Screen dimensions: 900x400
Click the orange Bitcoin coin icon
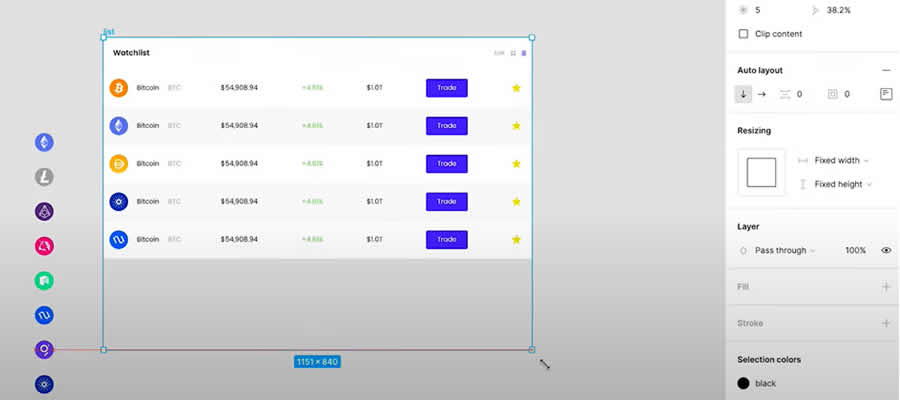point(118,88)
